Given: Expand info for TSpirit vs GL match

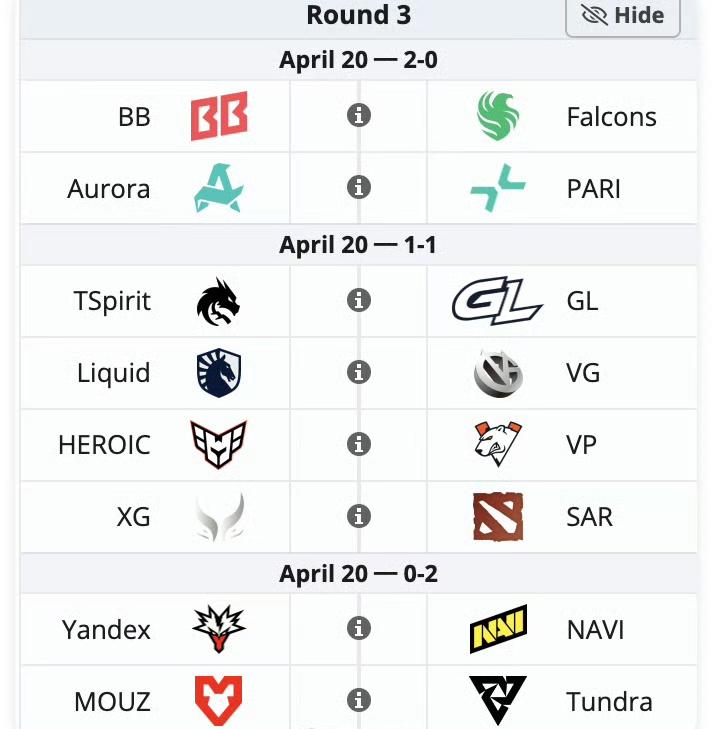Looking at the screenshot, I should point(359,300).
